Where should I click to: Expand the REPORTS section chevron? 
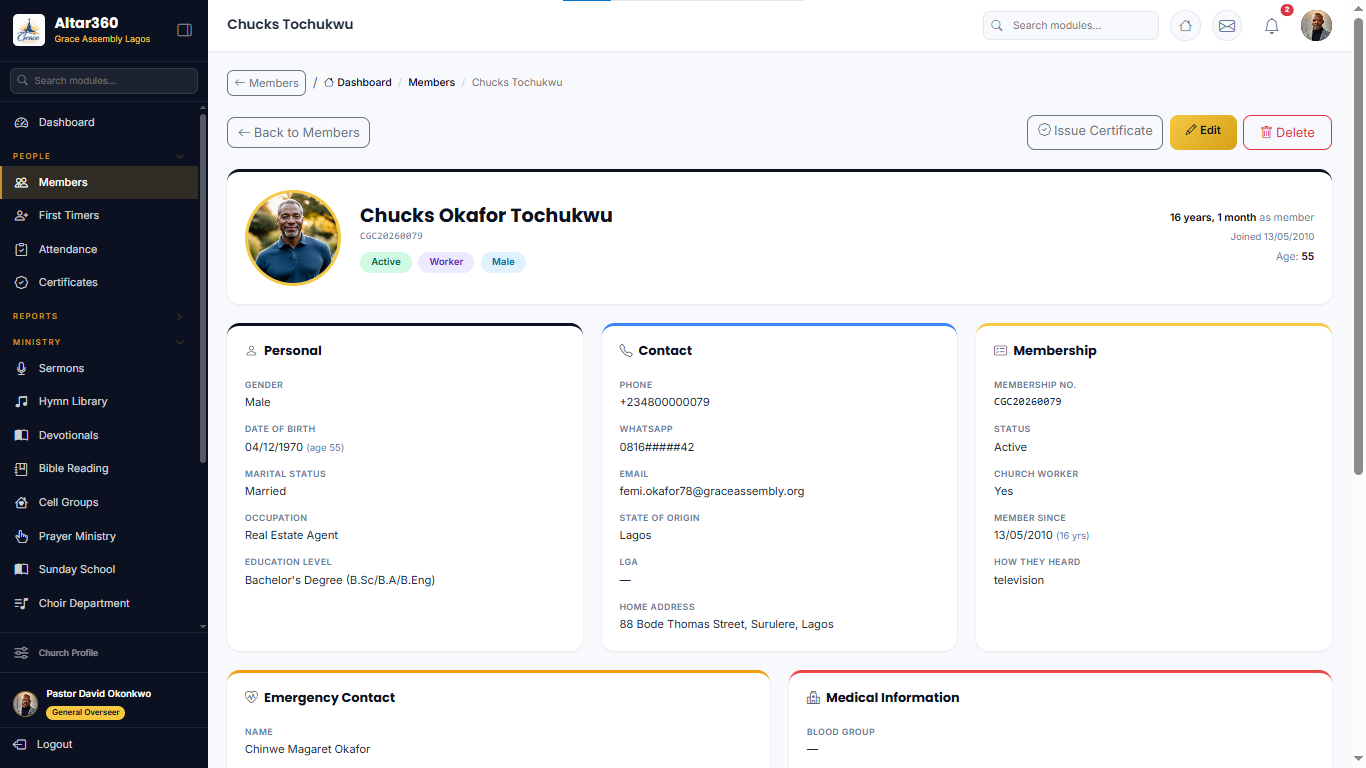tap(180, 316)
